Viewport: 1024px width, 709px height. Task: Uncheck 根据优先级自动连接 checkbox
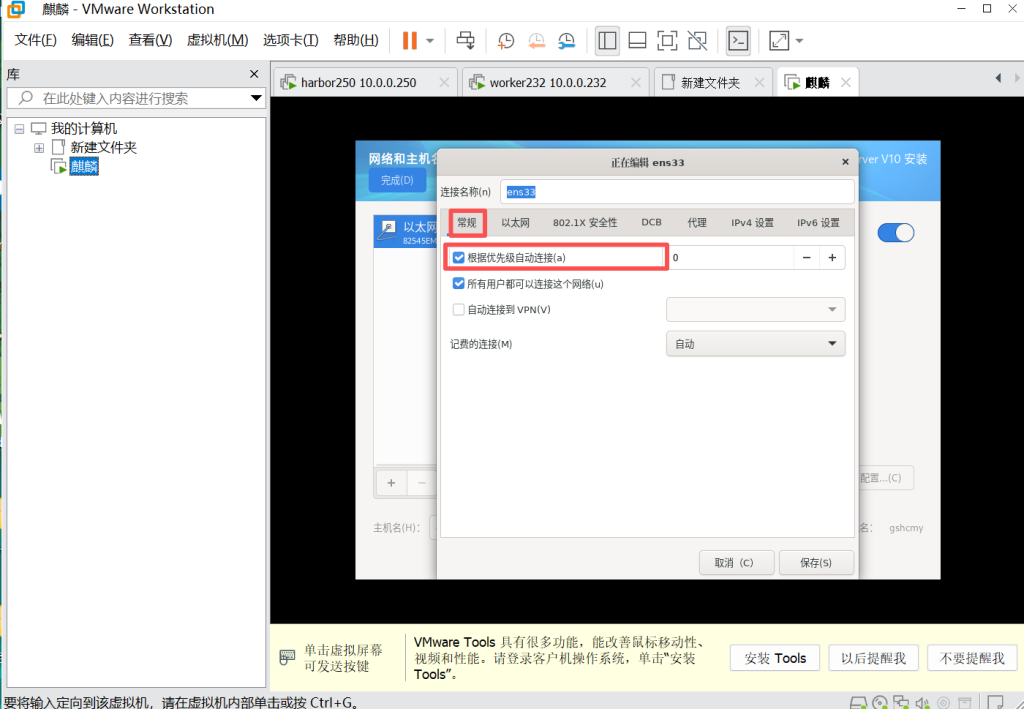pos(459,258)
